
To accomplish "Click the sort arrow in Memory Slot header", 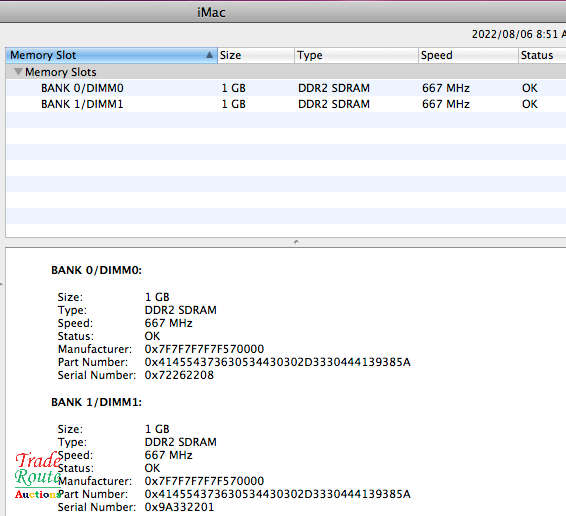I will click(209, 55).
